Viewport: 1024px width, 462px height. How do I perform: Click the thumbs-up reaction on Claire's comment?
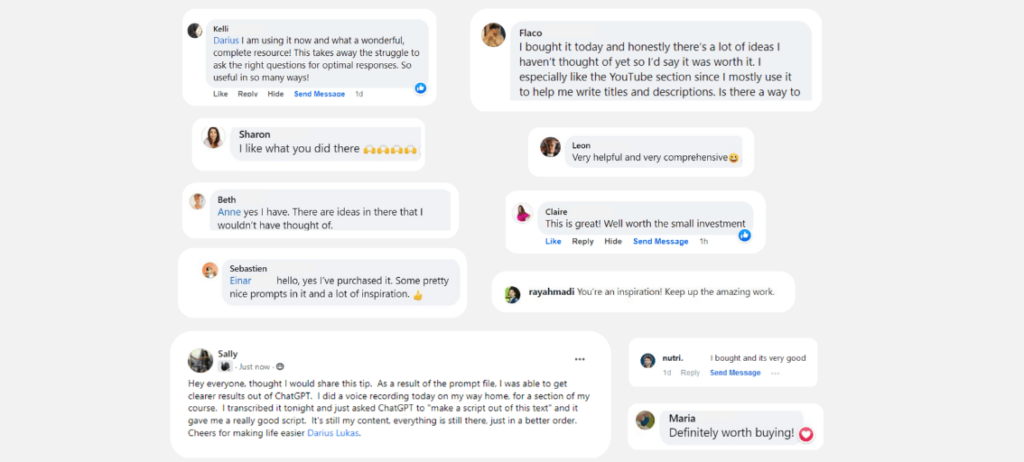[744, 235]
